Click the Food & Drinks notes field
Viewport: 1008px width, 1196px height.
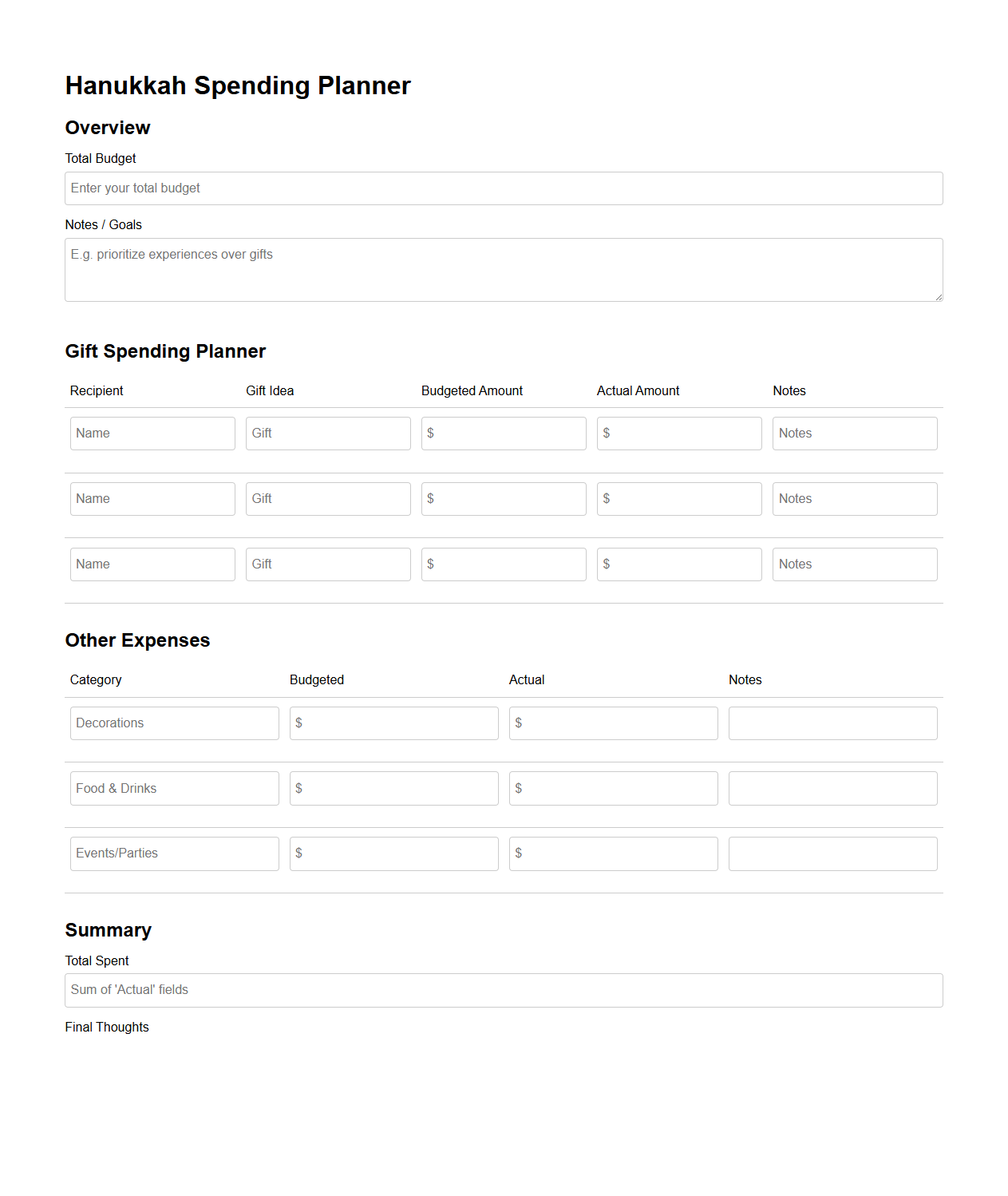coord(832,788)
